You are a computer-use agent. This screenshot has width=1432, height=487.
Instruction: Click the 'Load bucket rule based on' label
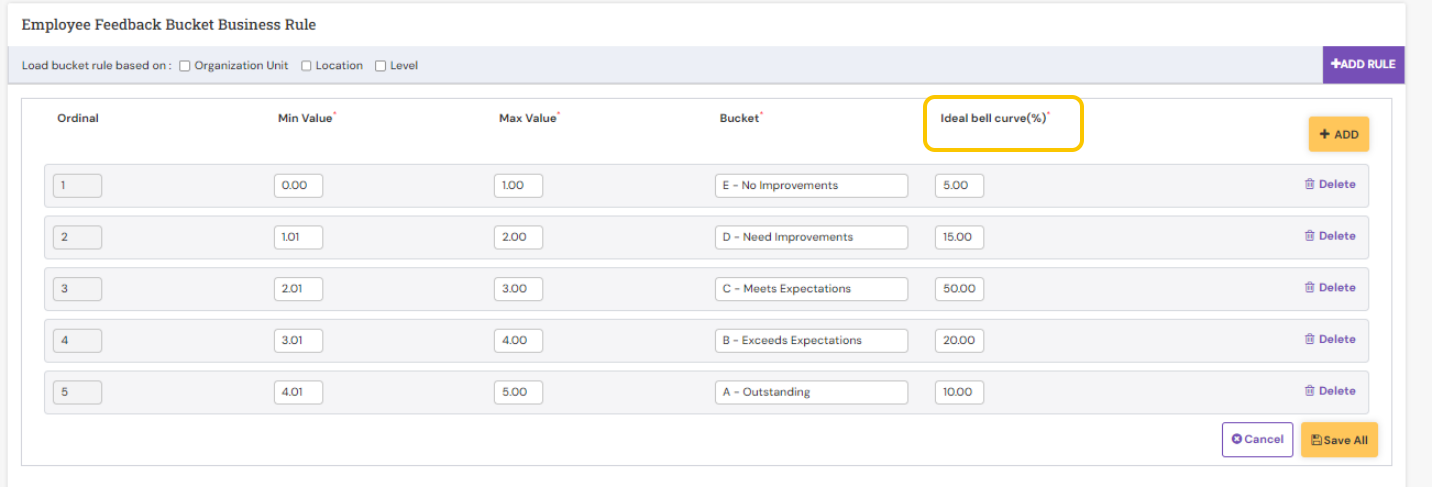click(96, 66)
